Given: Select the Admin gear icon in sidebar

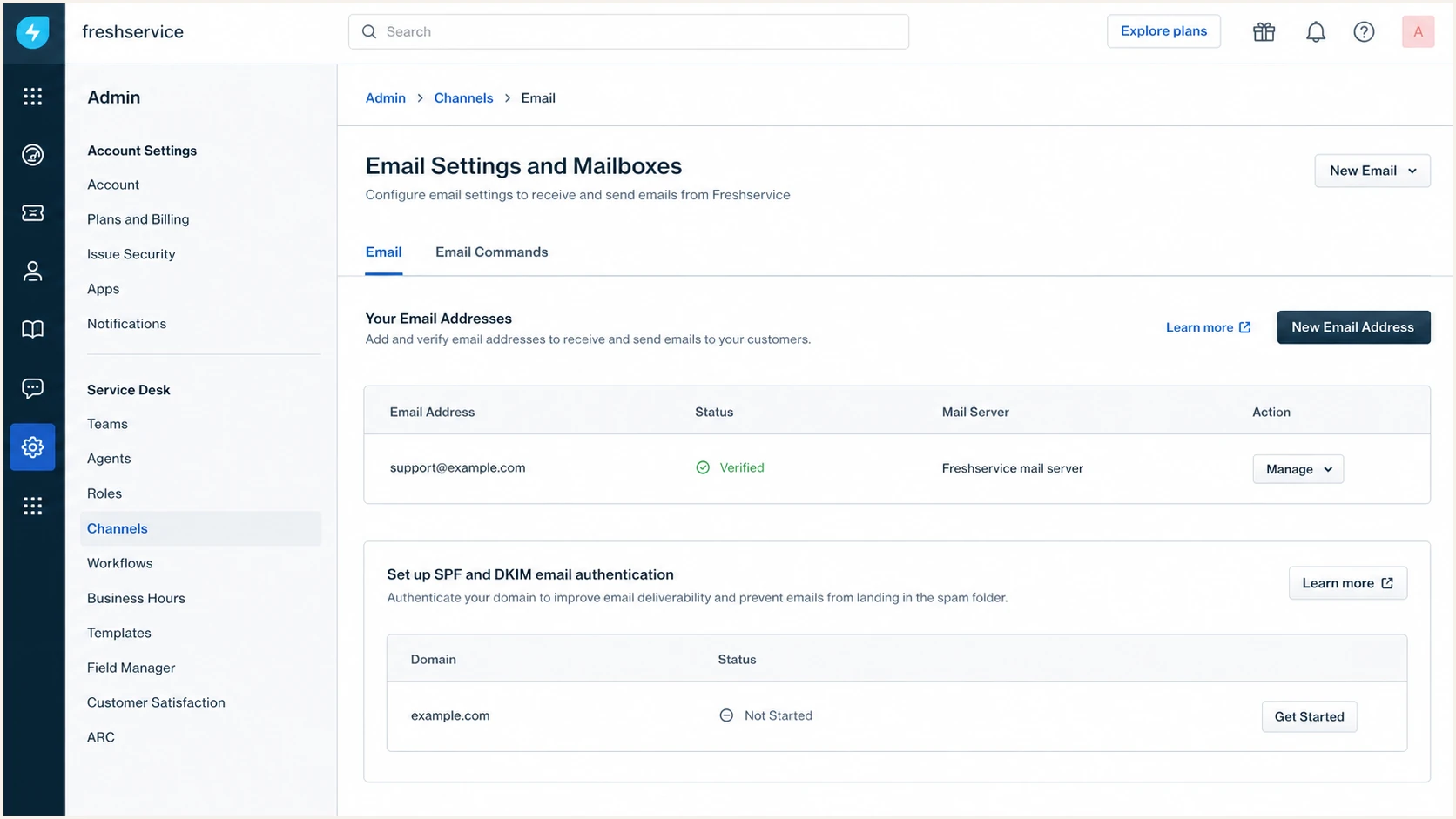Looking at the screenshot, I should [x=32, y=447].
